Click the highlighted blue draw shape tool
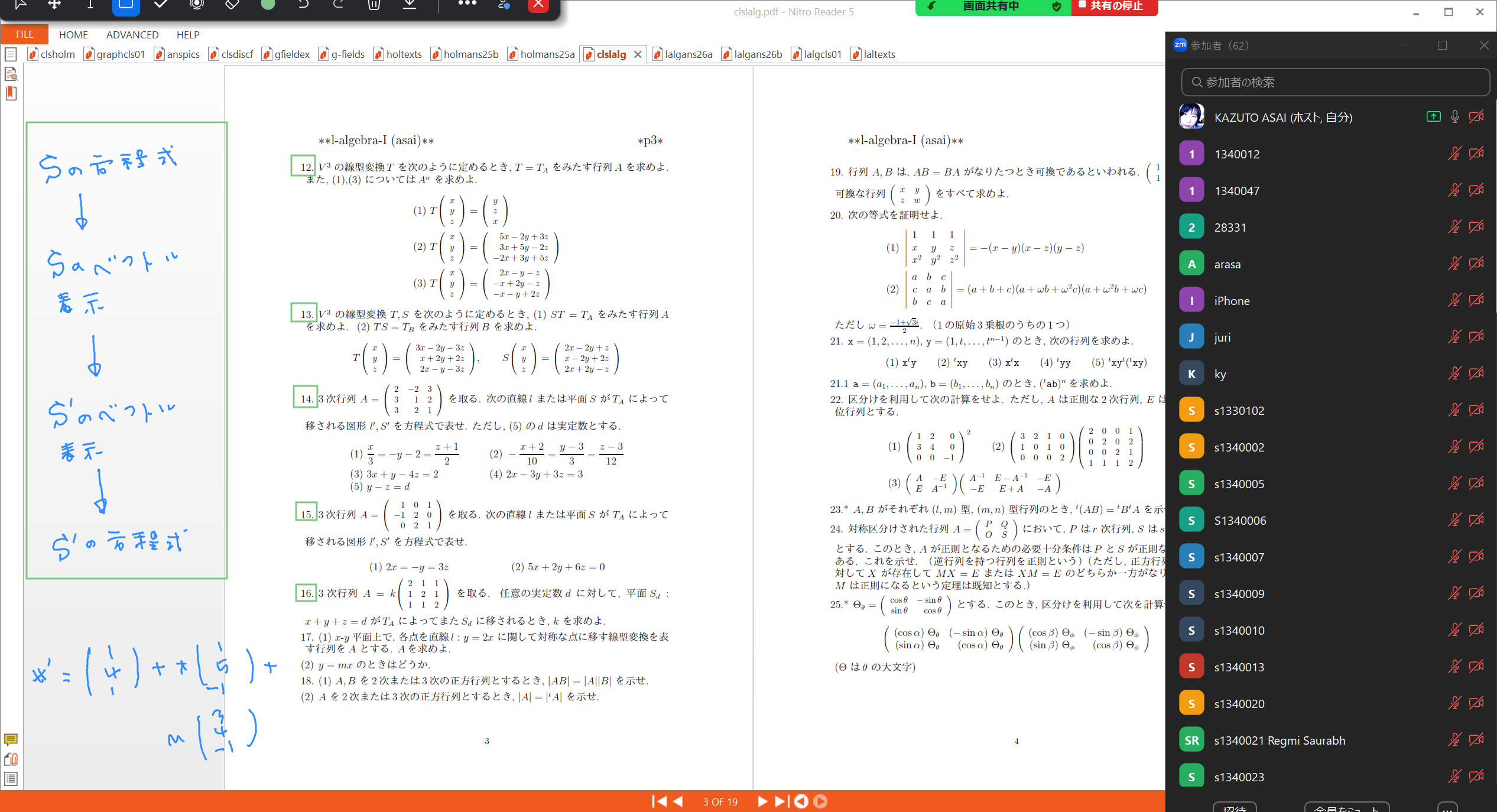Image resolution: width=1497 pixels, height=812 pixels. coord(126,5)
